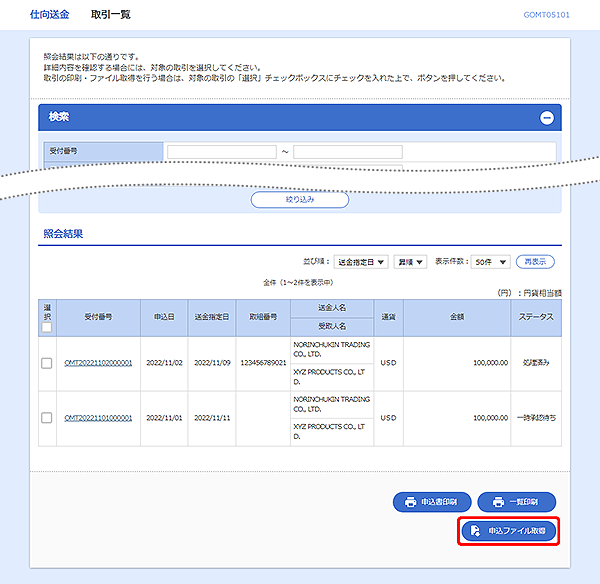Open the 昇順 sort order dropdown
Viewport: 600px width, 584px height.
410,262
